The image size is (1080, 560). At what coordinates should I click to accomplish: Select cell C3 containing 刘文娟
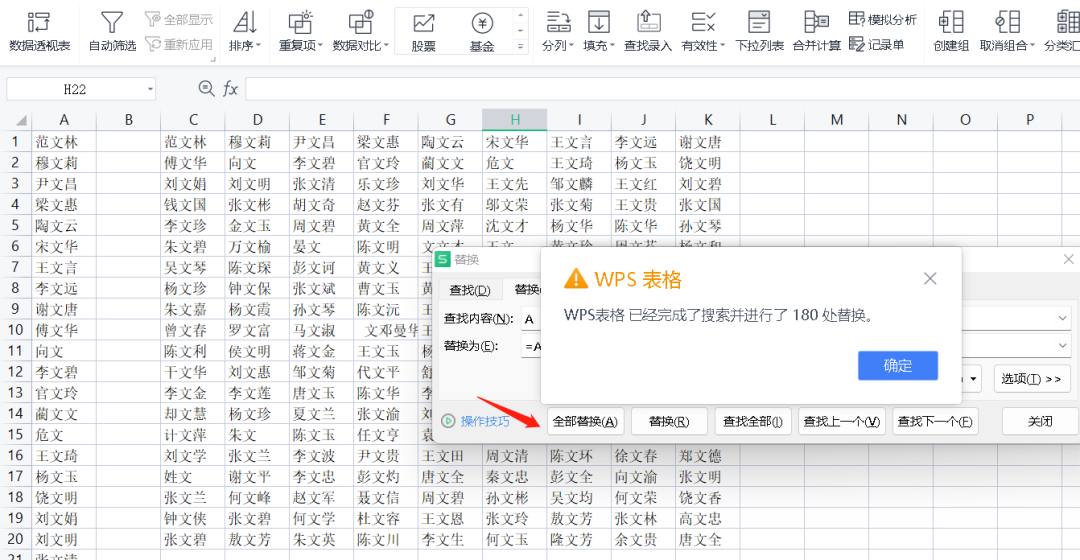tap(192, 184)
